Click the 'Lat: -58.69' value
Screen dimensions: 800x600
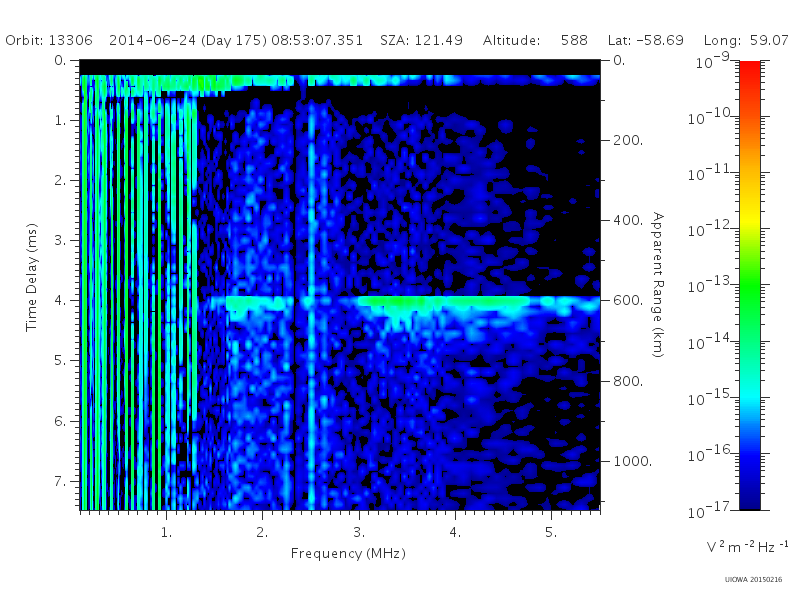[646, 40]
